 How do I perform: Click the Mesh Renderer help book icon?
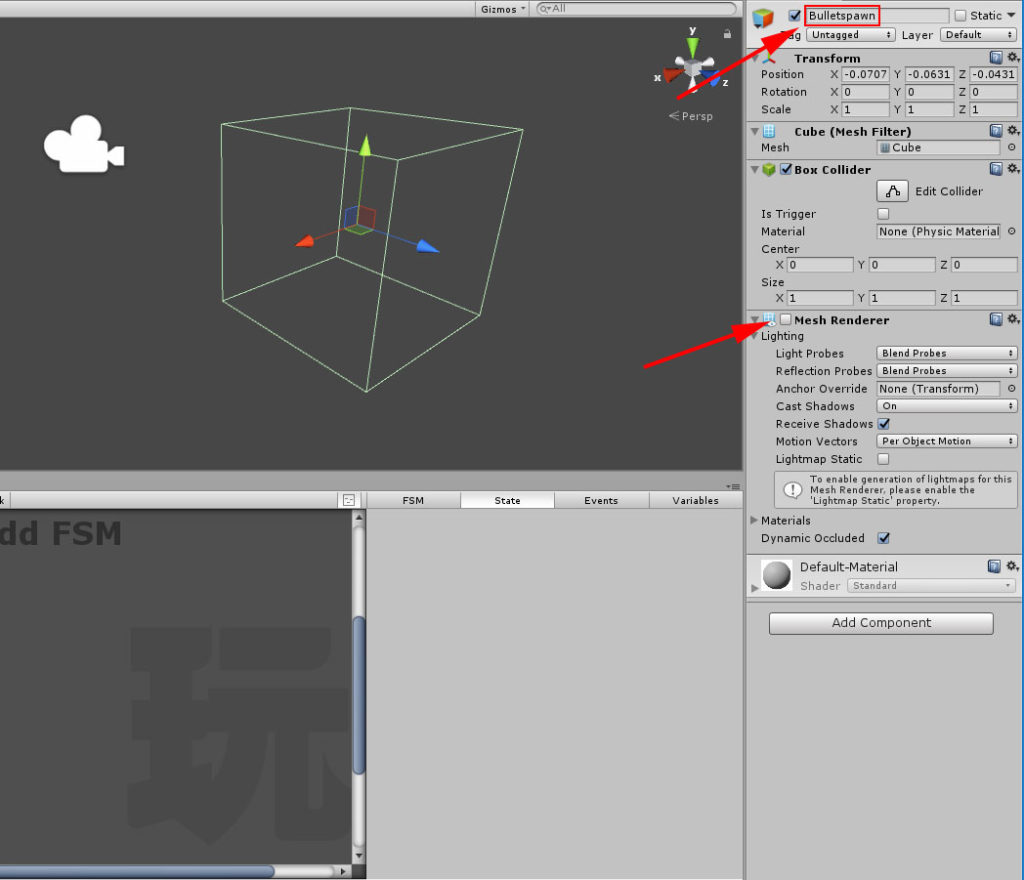pos(995,319)
